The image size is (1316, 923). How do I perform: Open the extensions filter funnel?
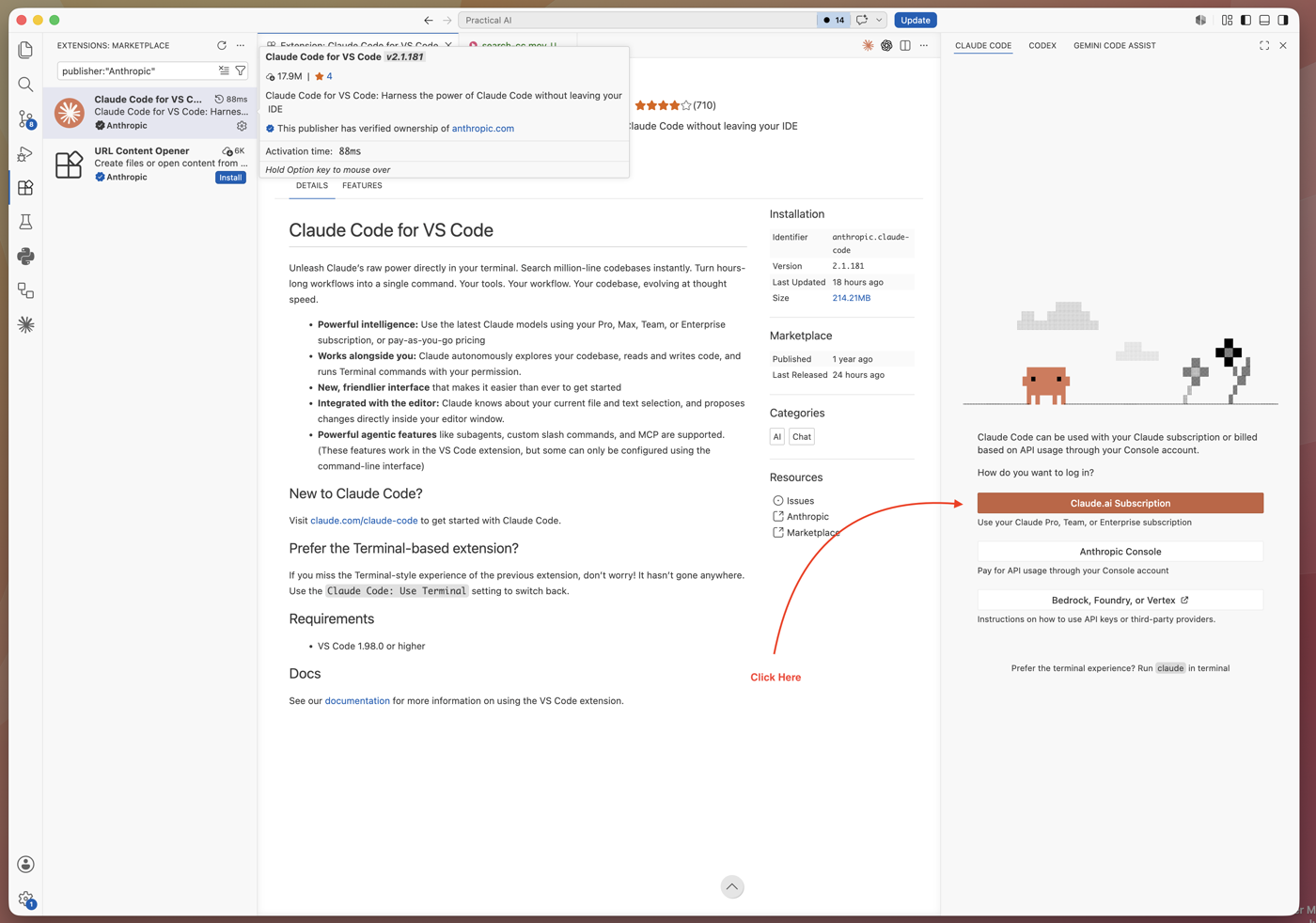pyautogui.click(x=241, y=70)
